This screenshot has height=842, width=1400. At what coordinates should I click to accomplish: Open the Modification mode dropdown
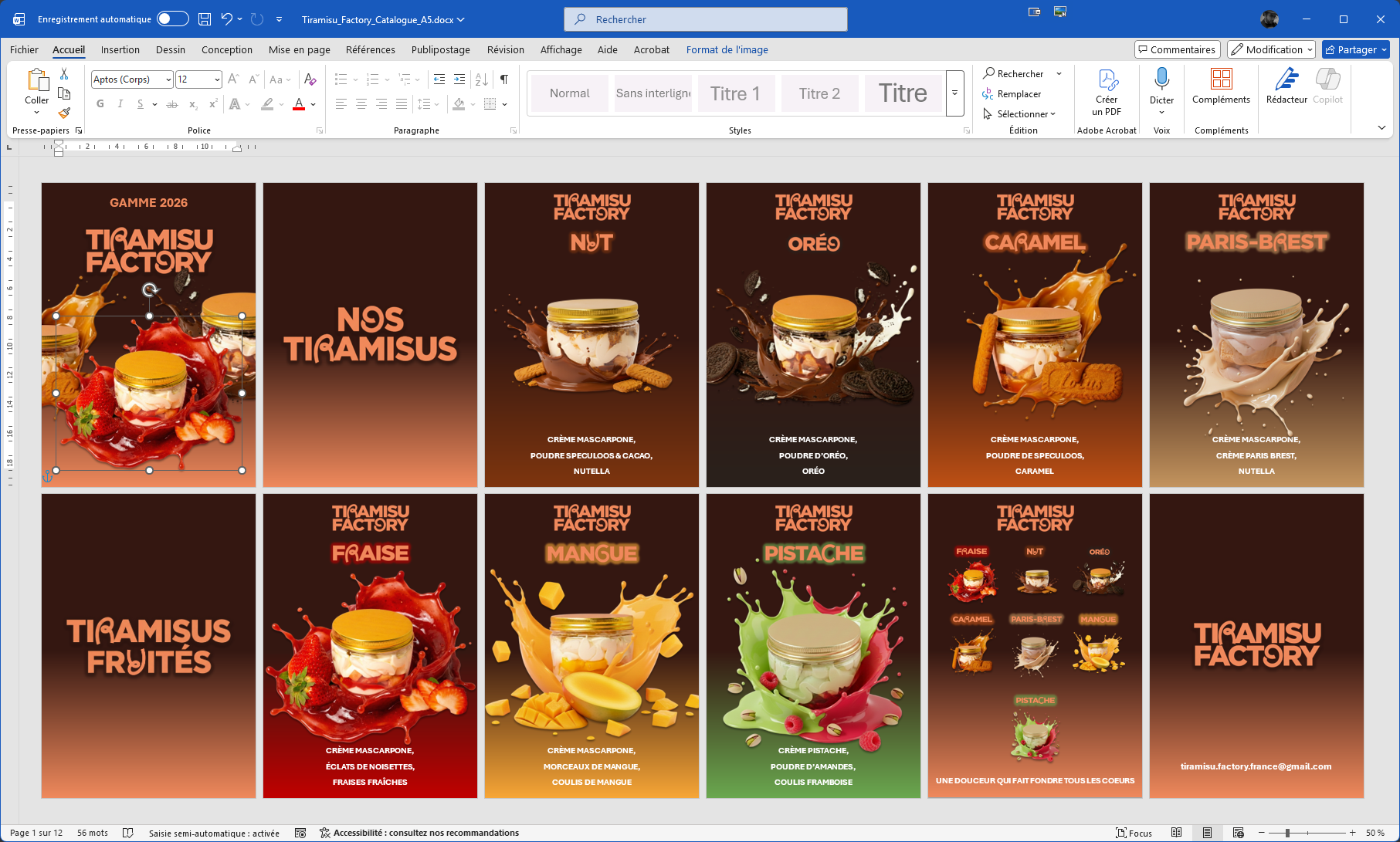tap(1270, 49)
